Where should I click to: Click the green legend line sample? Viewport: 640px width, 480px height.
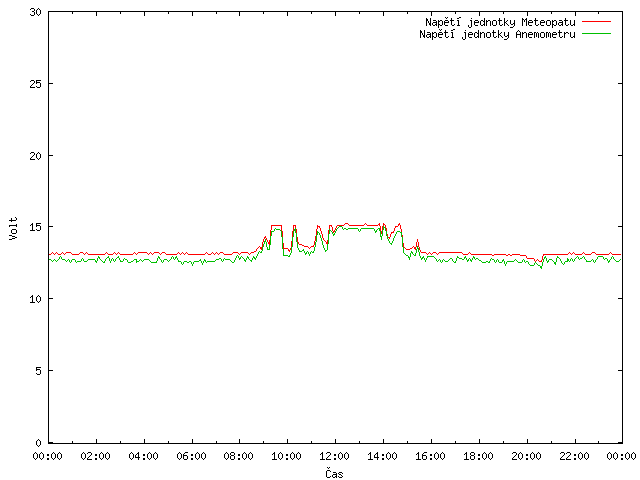[x=596, y=33]
